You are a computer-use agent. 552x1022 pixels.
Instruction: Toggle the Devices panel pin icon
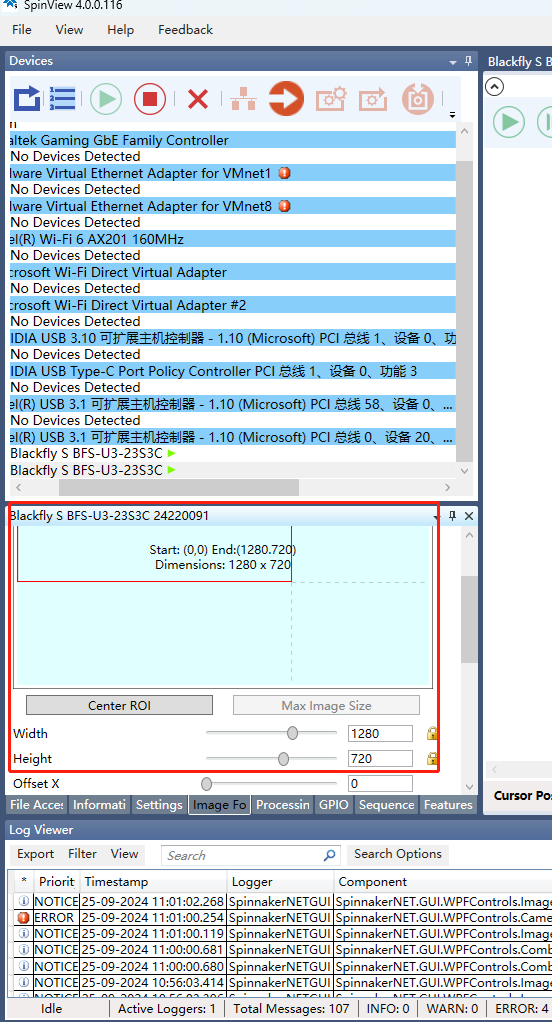click(x=468, y=61)
